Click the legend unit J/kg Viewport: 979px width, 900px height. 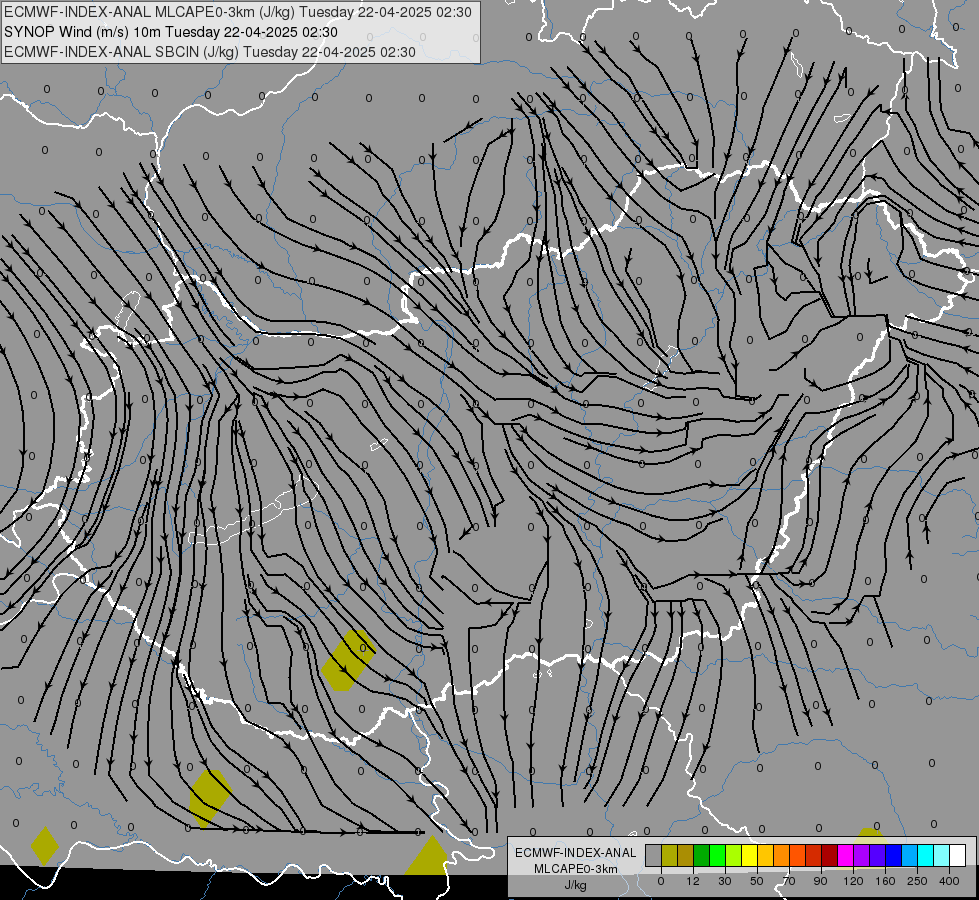(x=576, y=885)
